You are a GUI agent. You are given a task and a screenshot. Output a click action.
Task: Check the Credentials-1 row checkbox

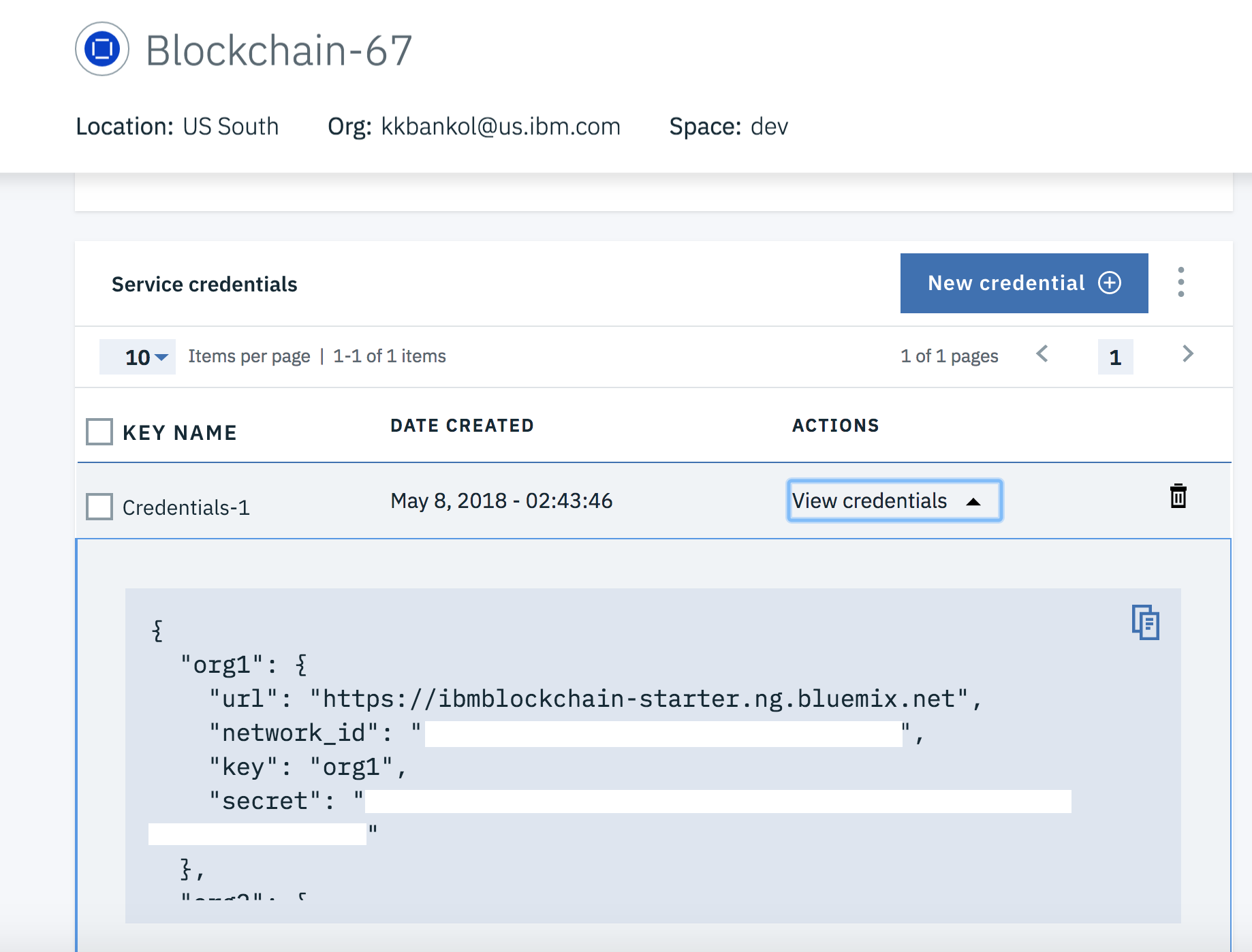(99, 507)
